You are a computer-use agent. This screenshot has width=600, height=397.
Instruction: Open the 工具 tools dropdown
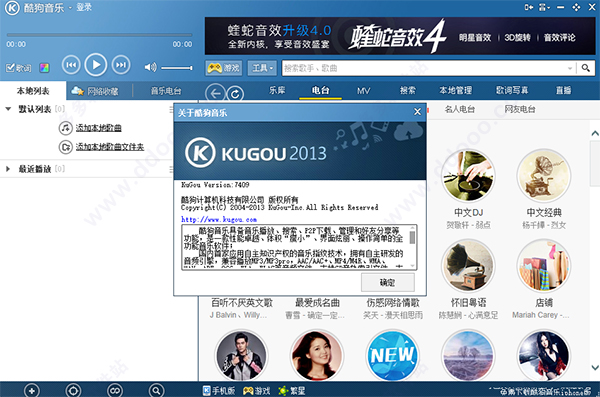262,68
